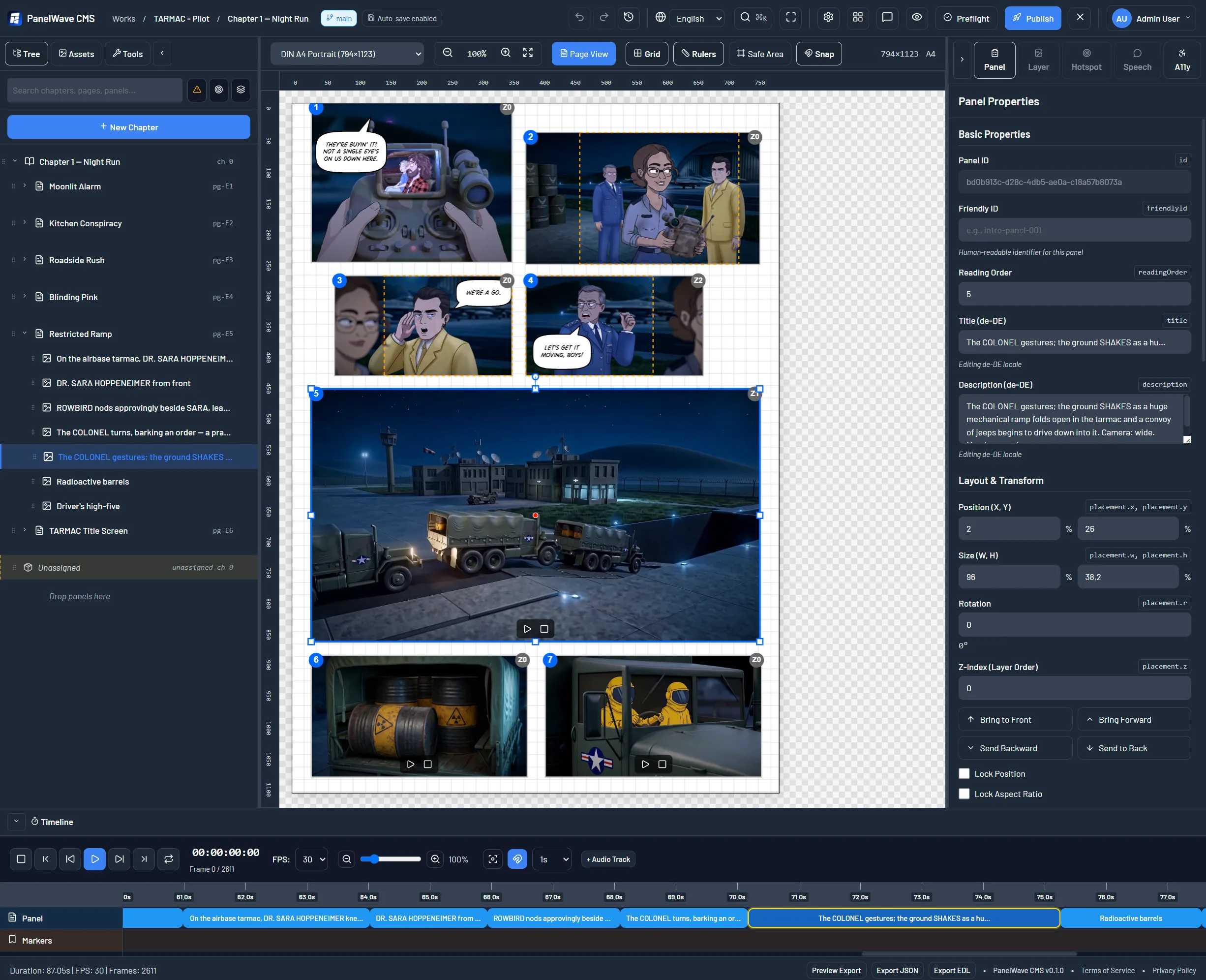Enter fullscreen mode icon
Image resolution: width=1206 pixels, height=980 pixels.
[x=791, y=18]
